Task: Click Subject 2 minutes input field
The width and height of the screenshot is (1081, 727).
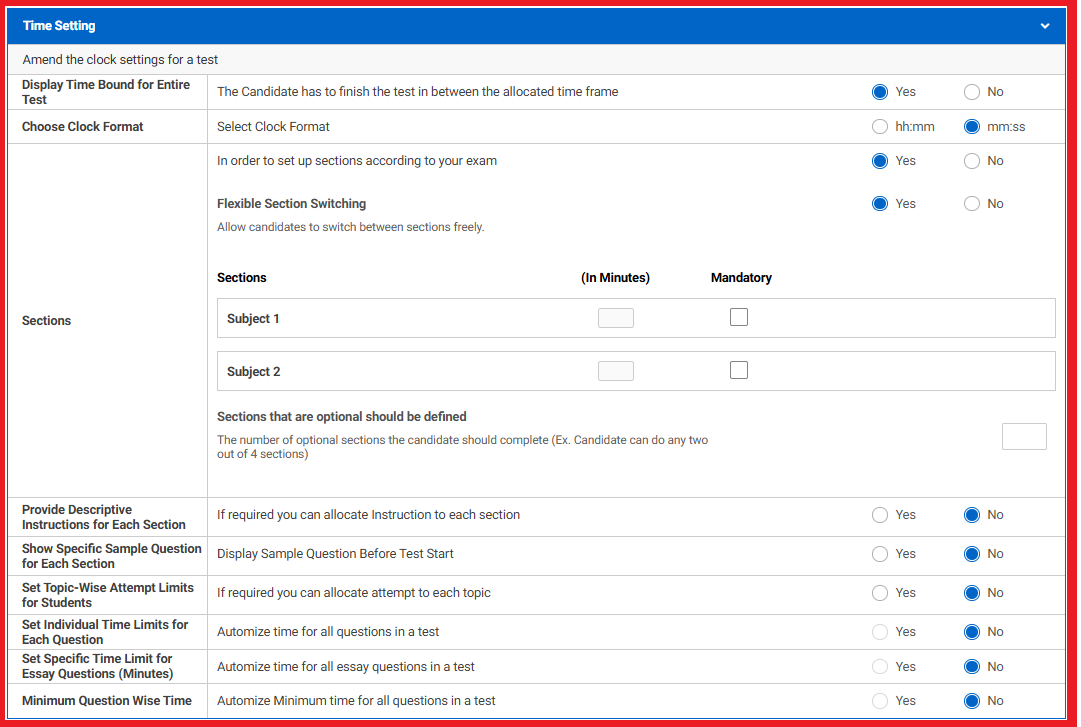Action: tap(616, 371)
